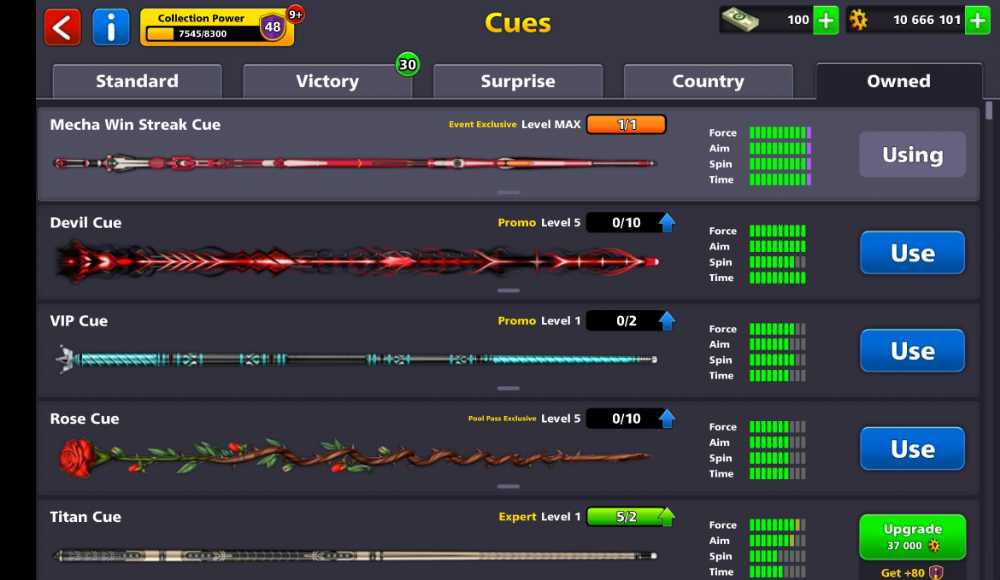
Task: Add cash with green plus button
Action: (825, 20)
